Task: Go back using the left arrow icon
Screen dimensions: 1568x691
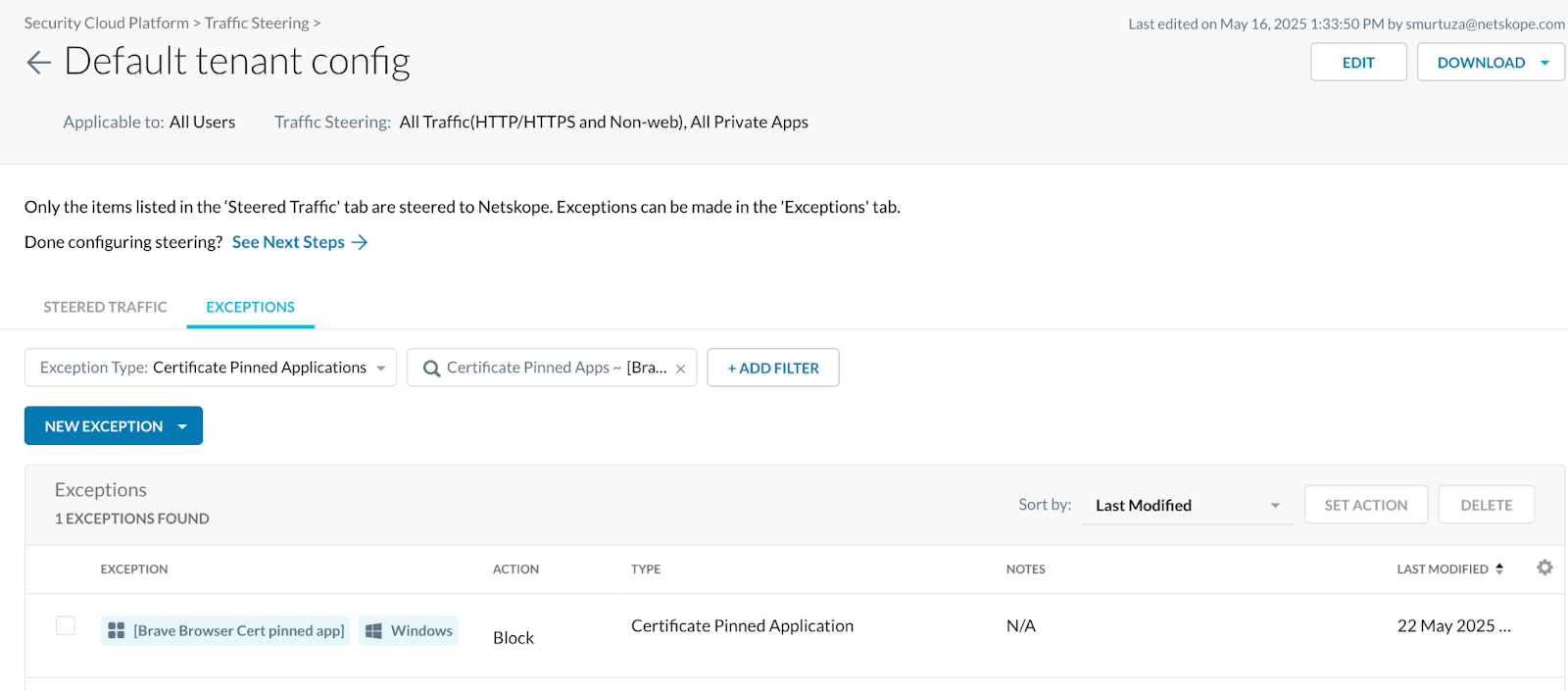Action: click(x=38, y=63)
